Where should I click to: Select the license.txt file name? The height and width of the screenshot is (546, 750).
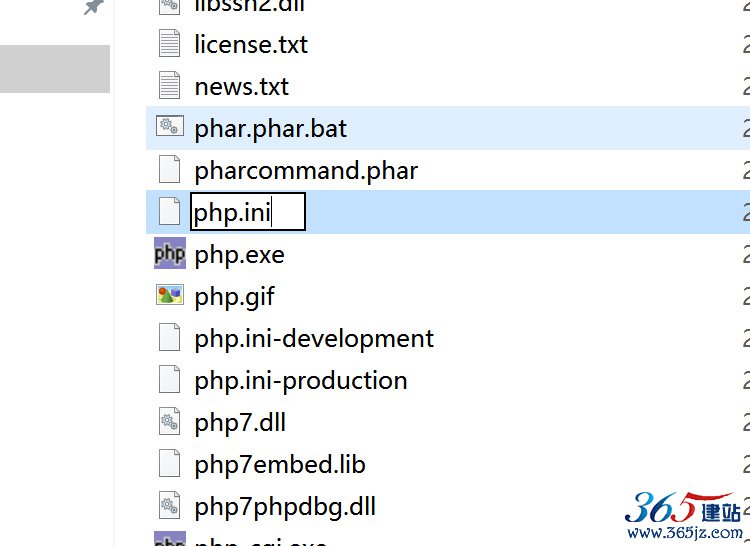click(x=251, y=44)
